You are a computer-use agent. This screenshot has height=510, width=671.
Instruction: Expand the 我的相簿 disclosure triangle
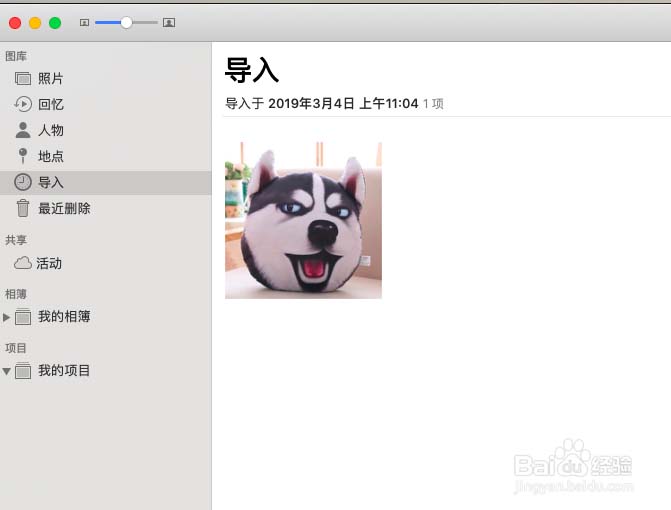6,317
